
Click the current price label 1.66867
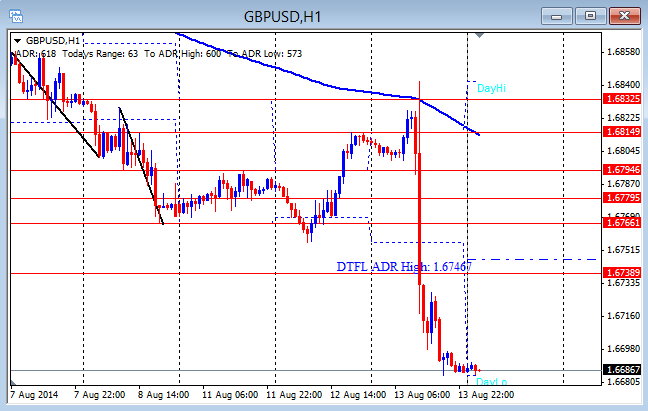coord(623,369)
